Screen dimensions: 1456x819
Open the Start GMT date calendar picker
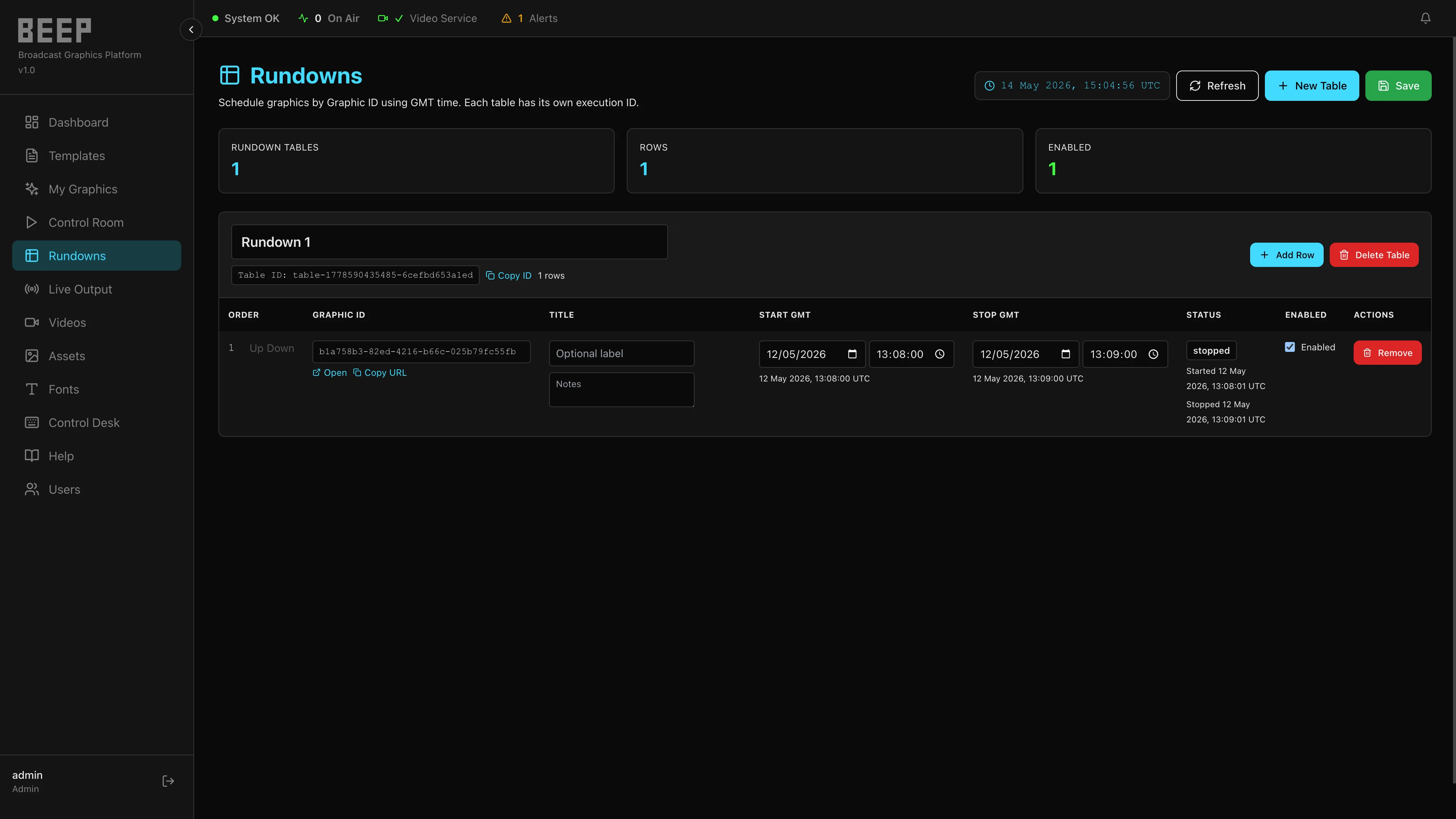coord(852,354)
